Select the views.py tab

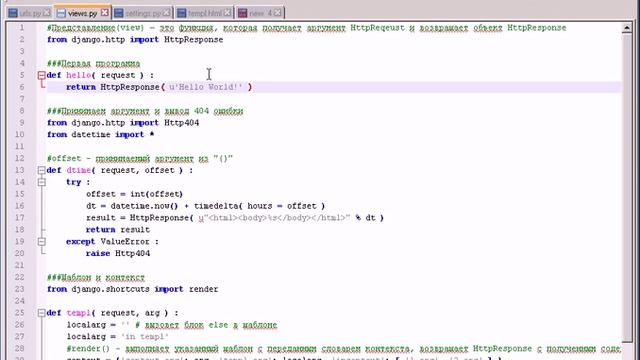83,13
